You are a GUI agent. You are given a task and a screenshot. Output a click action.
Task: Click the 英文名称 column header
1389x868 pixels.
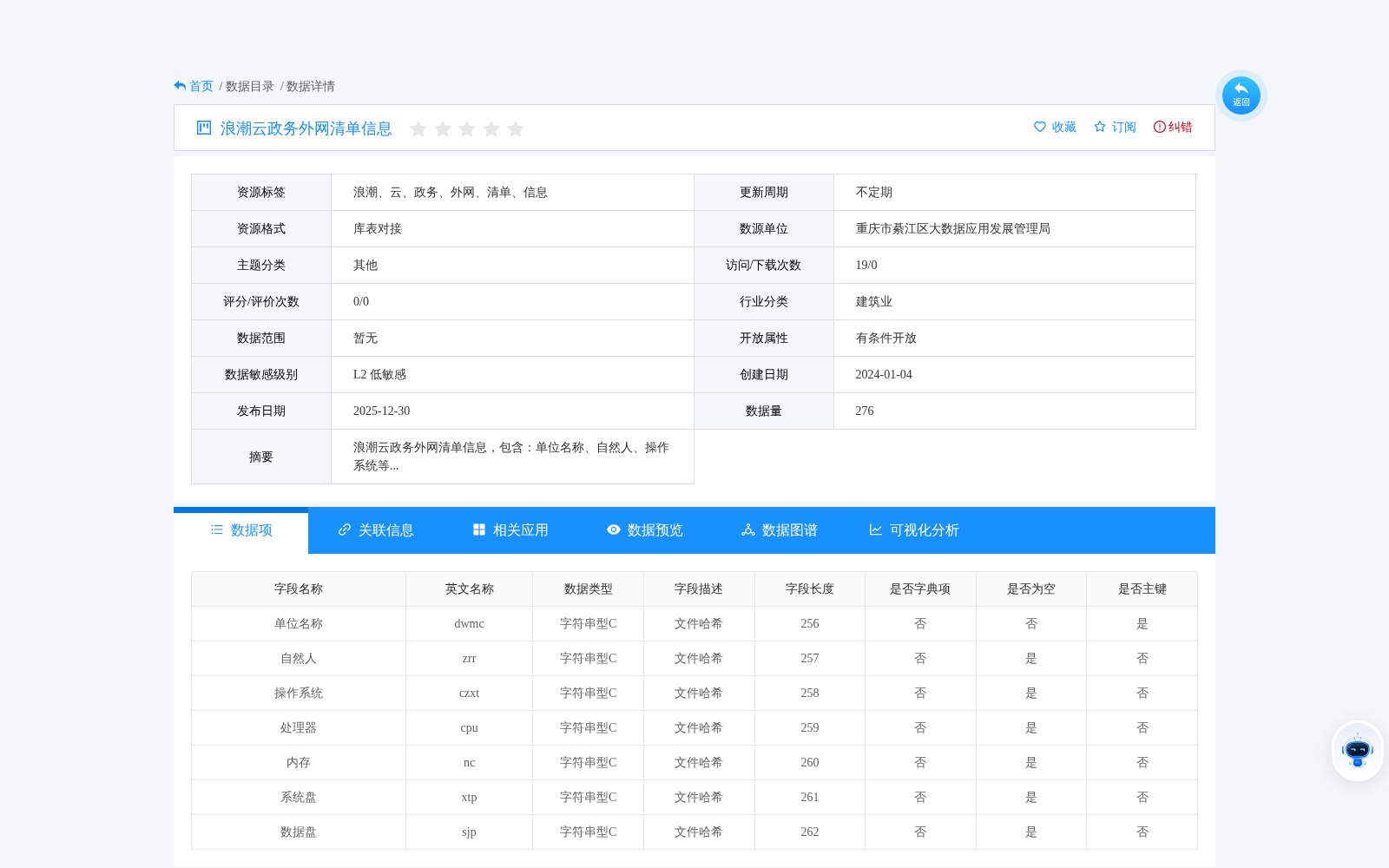coord(470,589)
